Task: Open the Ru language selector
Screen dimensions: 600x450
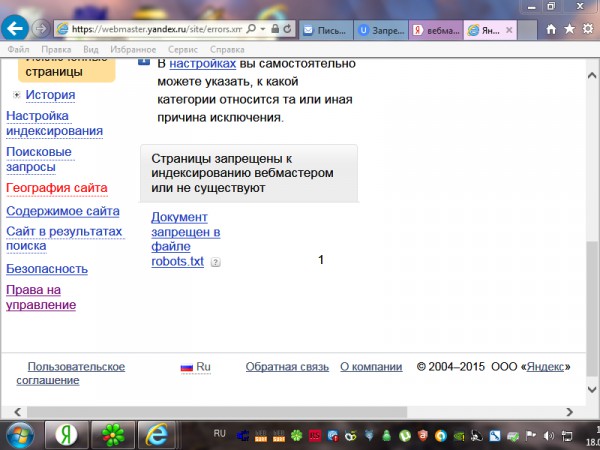Action: tap(196, 367)
